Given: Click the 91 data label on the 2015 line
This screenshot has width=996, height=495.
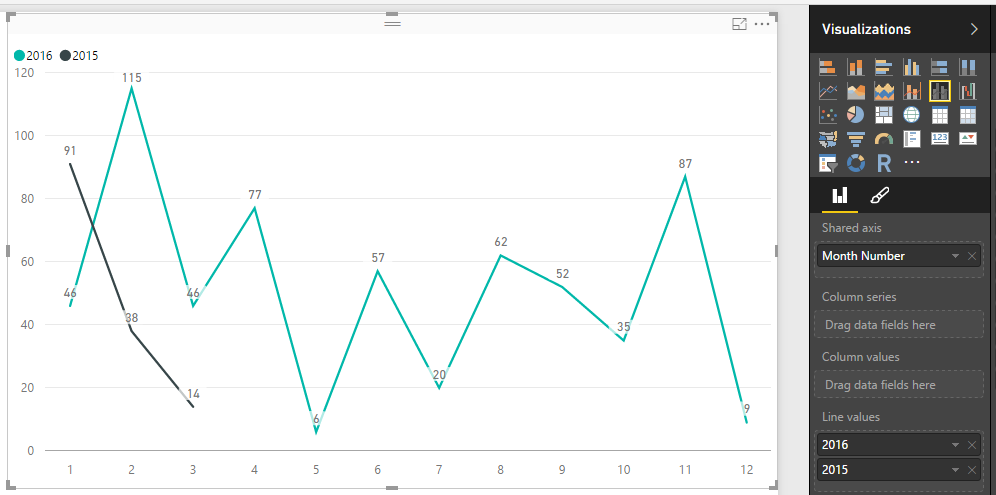Looking at the screenshot, I should 70,151.
